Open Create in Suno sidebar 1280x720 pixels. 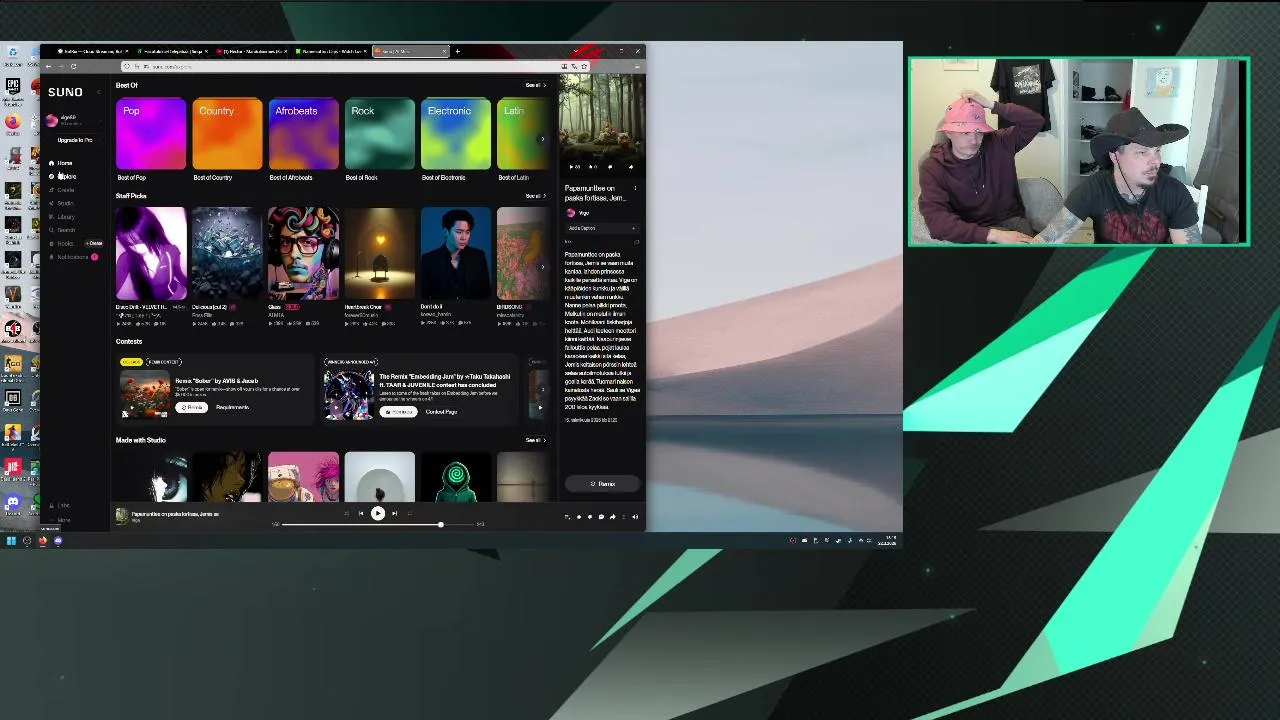pyautogui.click(x=62, y=190)
